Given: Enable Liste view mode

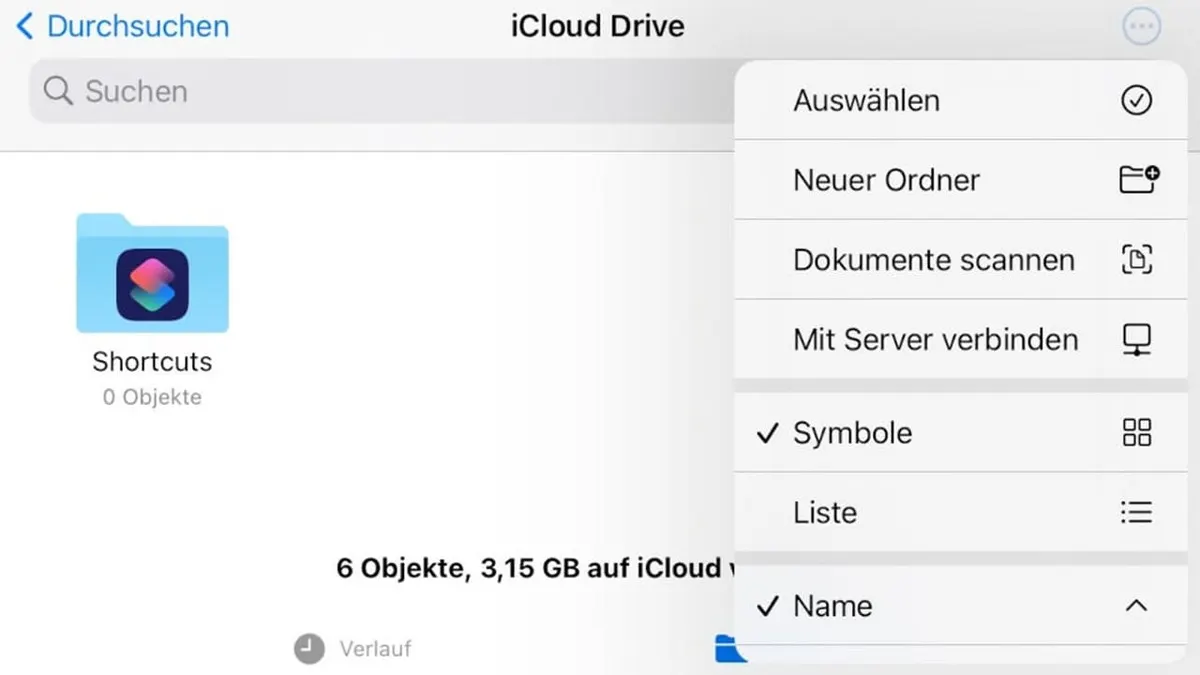Looking at the screenshot, I should click(900, 512).
